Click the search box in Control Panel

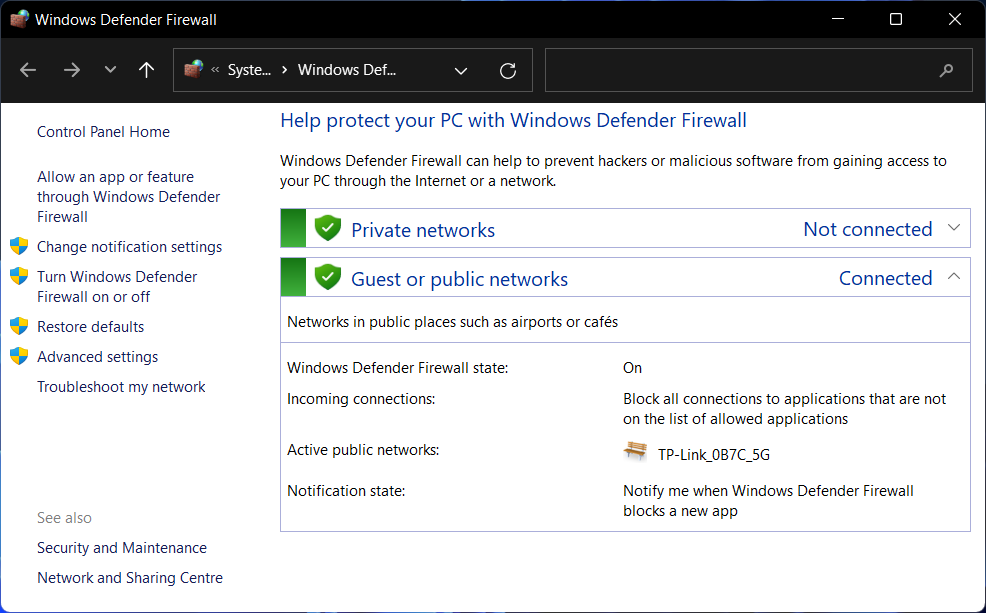point(758,70)
